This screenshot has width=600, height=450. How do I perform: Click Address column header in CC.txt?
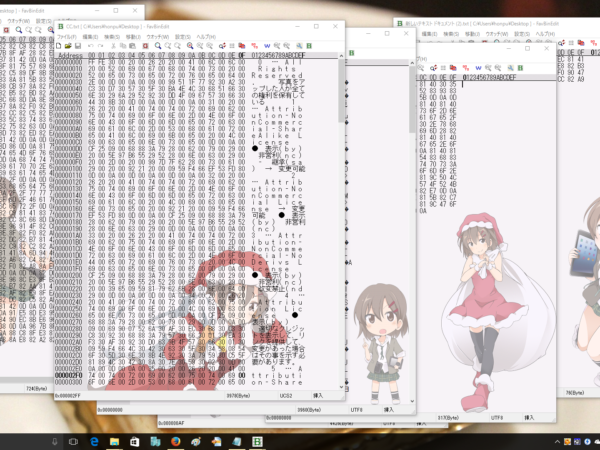(70, 55)
